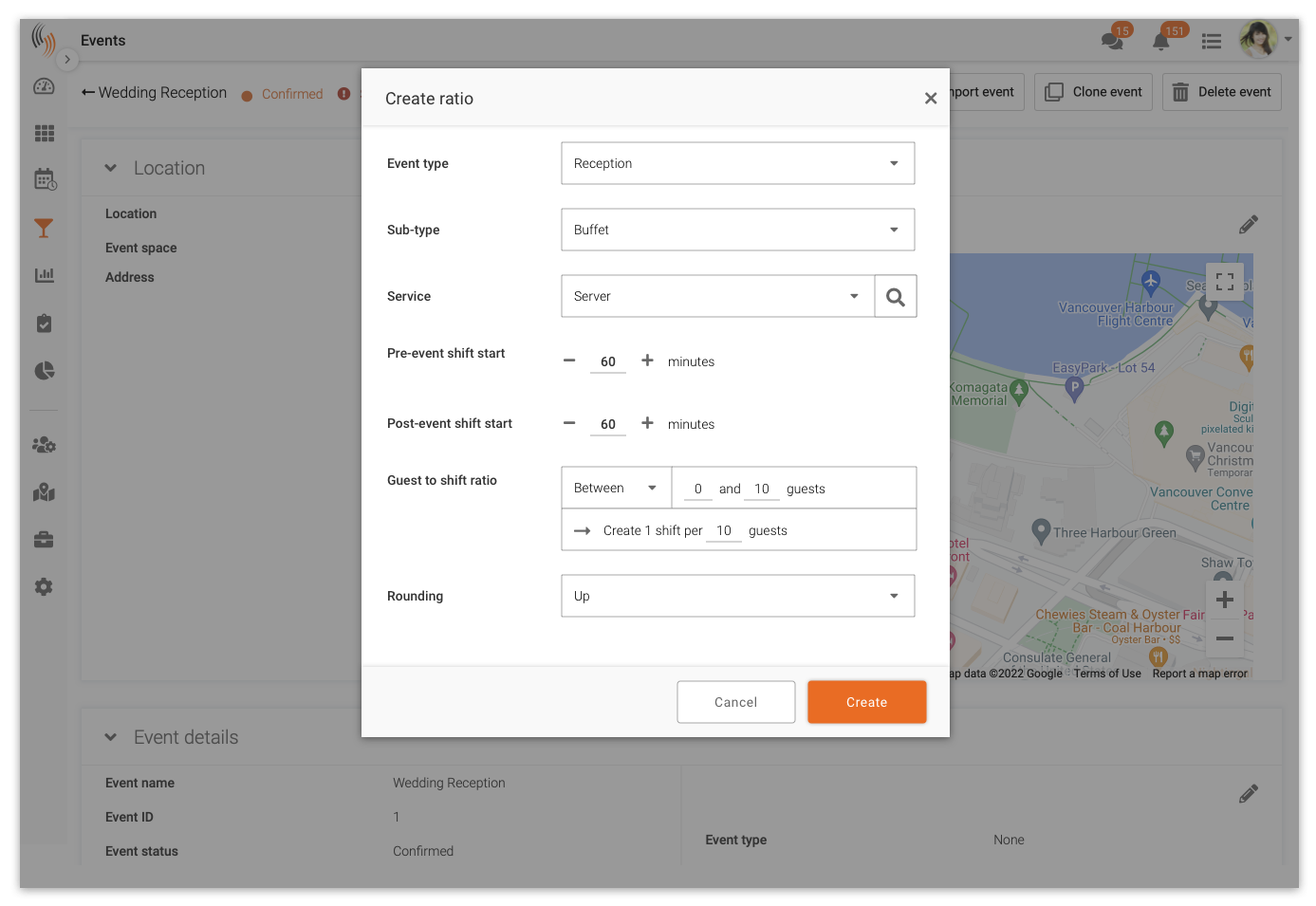Open the Between condition dropdown
The width and height of the screenshot is (1316, 906).
(617, 488)
